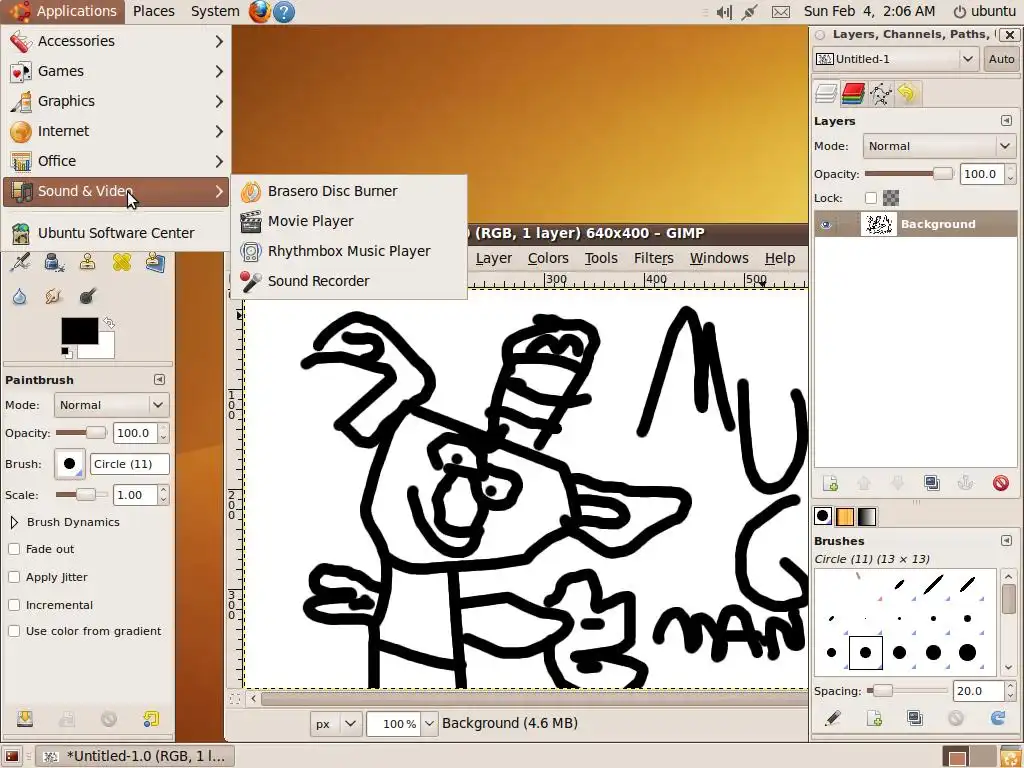1024x768 pixels.
Task: Open Accessories submenu
Action: click(116, 41)
